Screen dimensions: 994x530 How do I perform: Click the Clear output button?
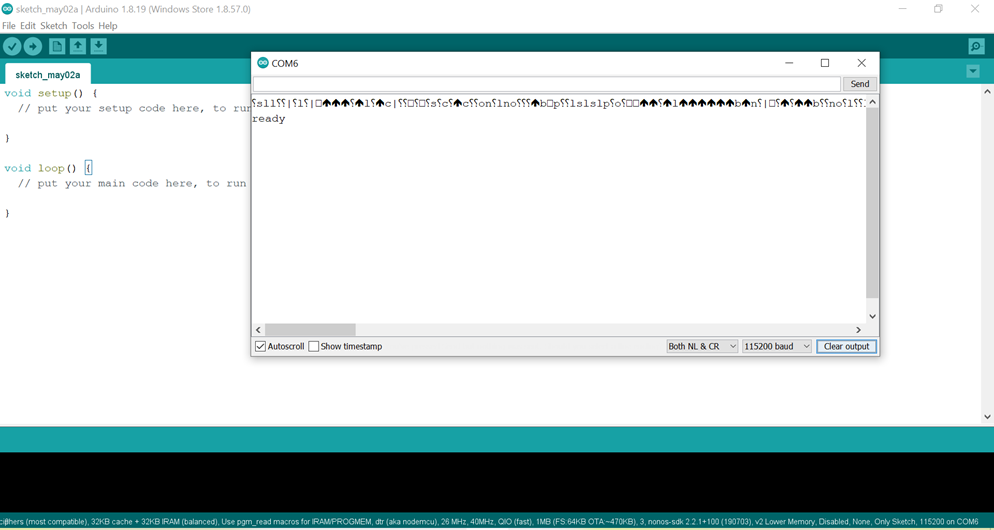846,346
